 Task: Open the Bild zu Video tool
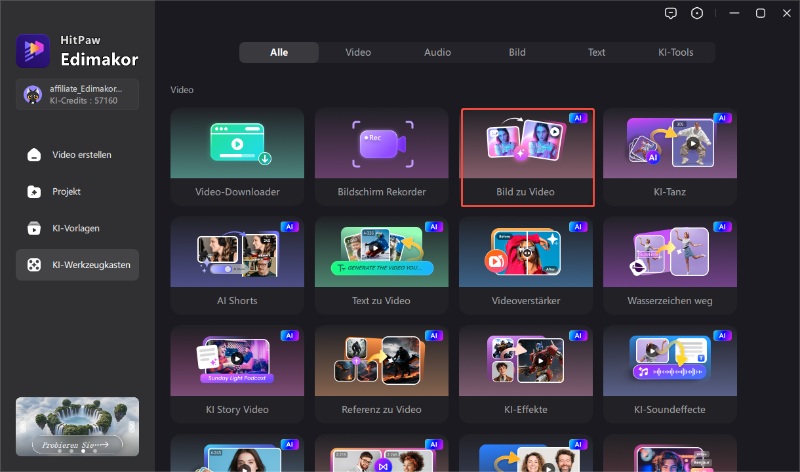[528, 157]
